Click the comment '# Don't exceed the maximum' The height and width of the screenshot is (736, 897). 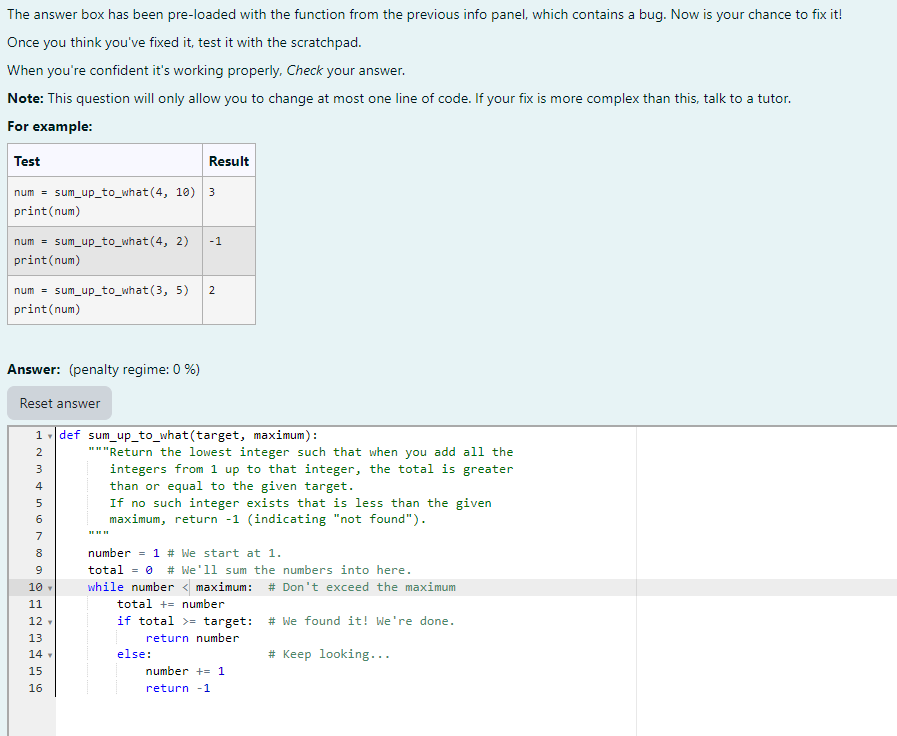(362, 587)
